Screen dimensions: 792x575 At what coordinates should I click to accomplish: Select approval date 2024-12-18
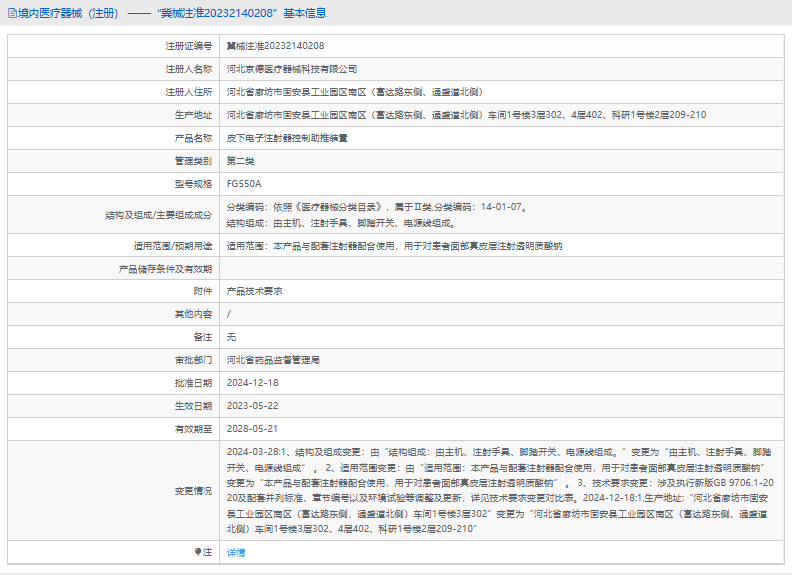click(x=253, y=382)
